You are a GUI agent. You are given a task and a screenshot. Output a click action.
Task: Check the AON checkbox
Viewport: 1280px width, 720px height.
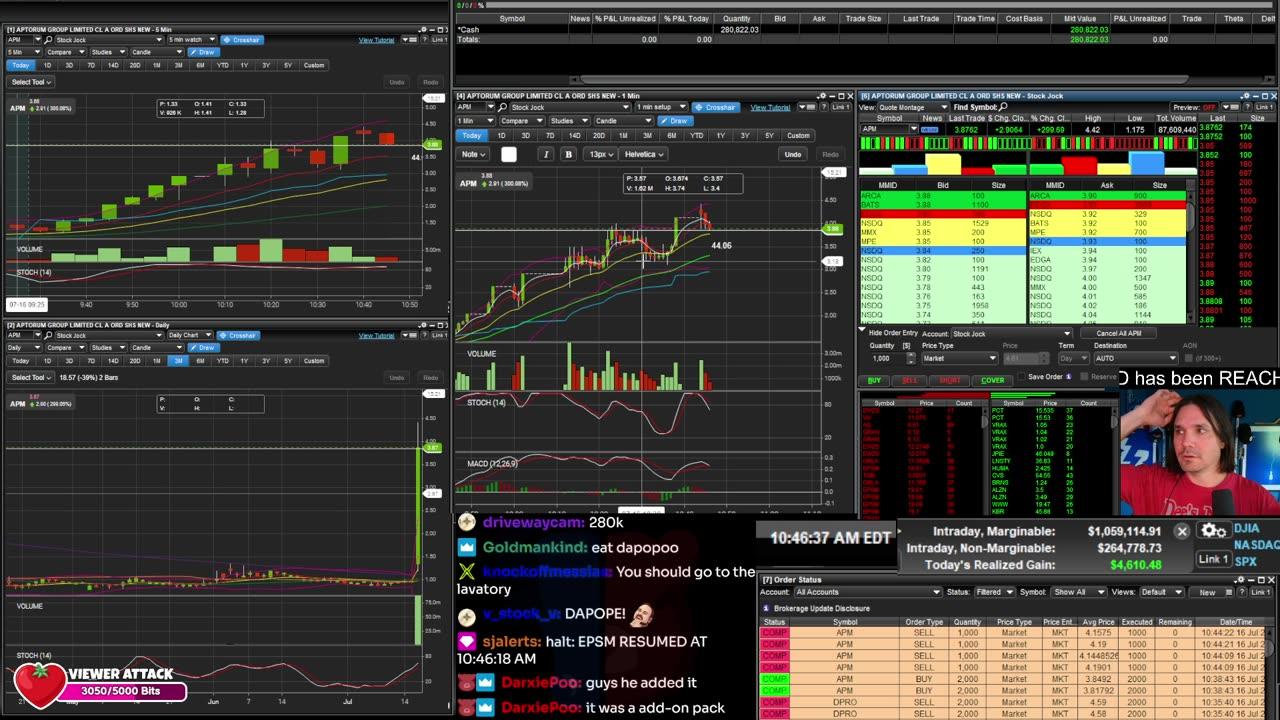[x=1189, y=358]
